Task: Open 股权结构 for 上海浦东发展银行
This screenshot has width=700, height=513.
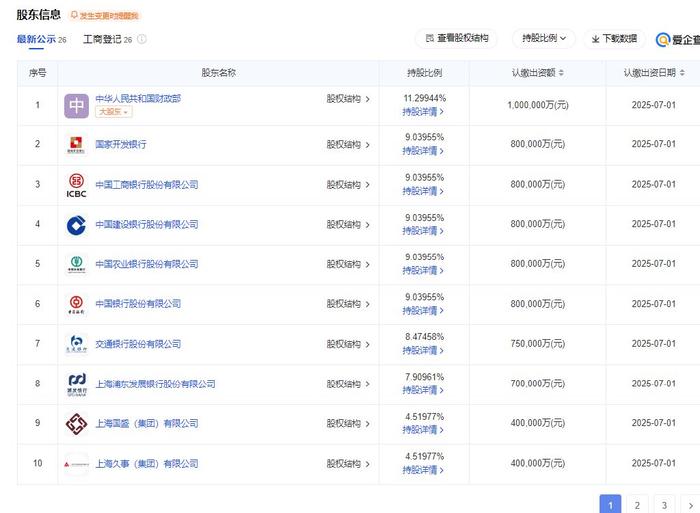Action: pyautogui.click(x=348, y=384)
